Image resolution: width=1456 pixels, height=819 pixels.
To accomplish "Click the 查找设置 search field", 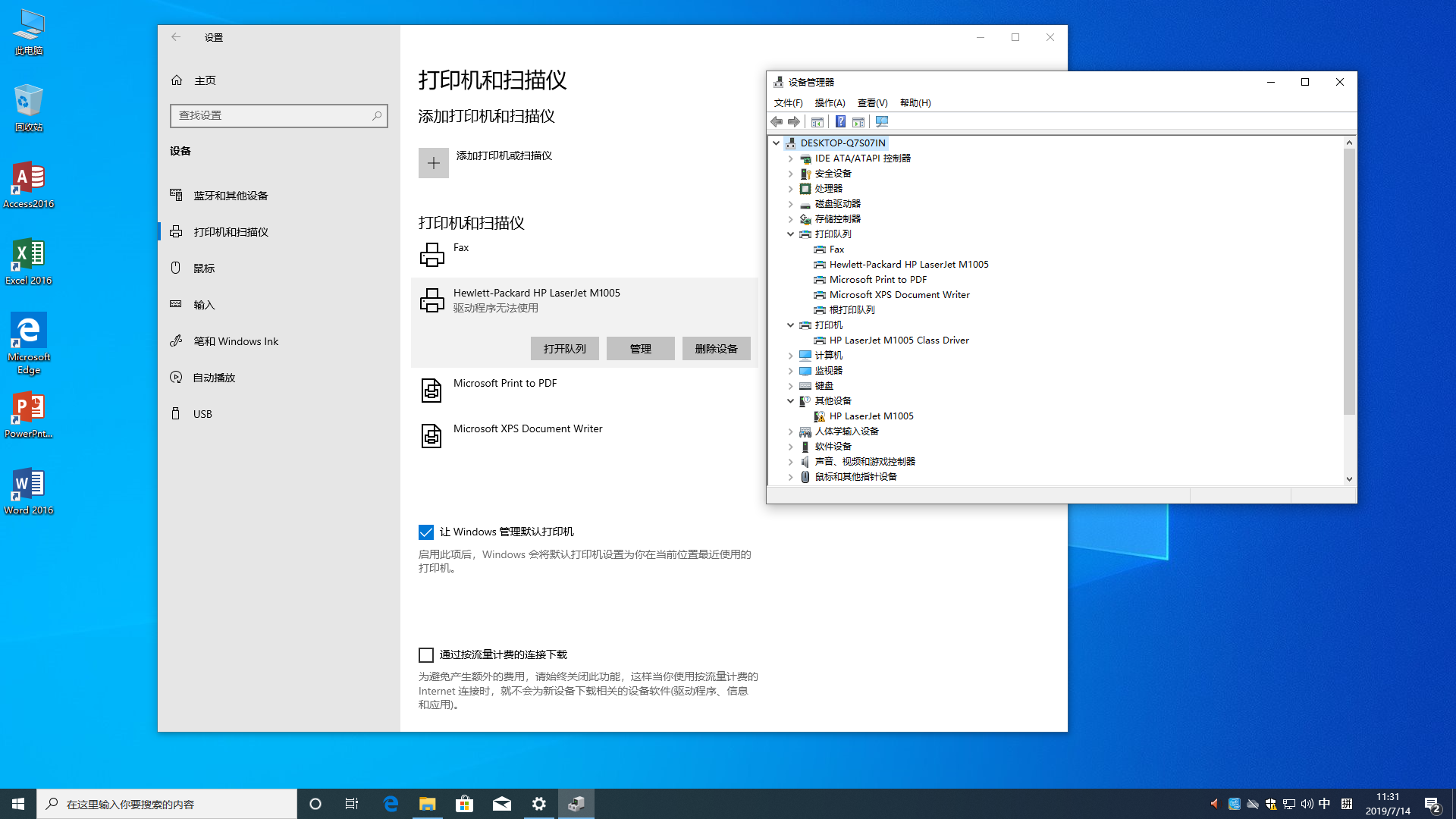I will point(278,115).
